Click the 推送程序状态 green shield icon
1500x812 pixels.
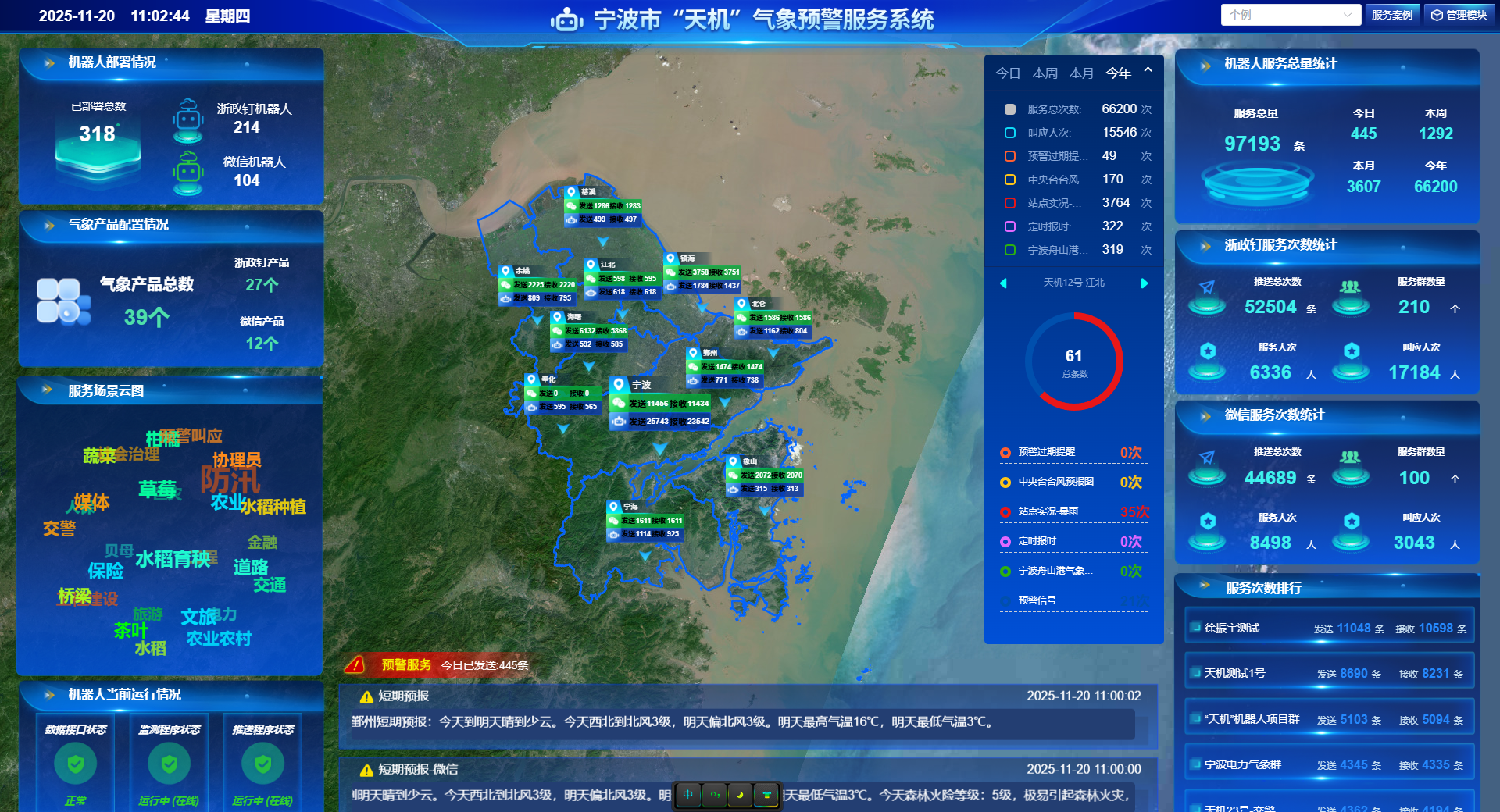tap(262, 764)
